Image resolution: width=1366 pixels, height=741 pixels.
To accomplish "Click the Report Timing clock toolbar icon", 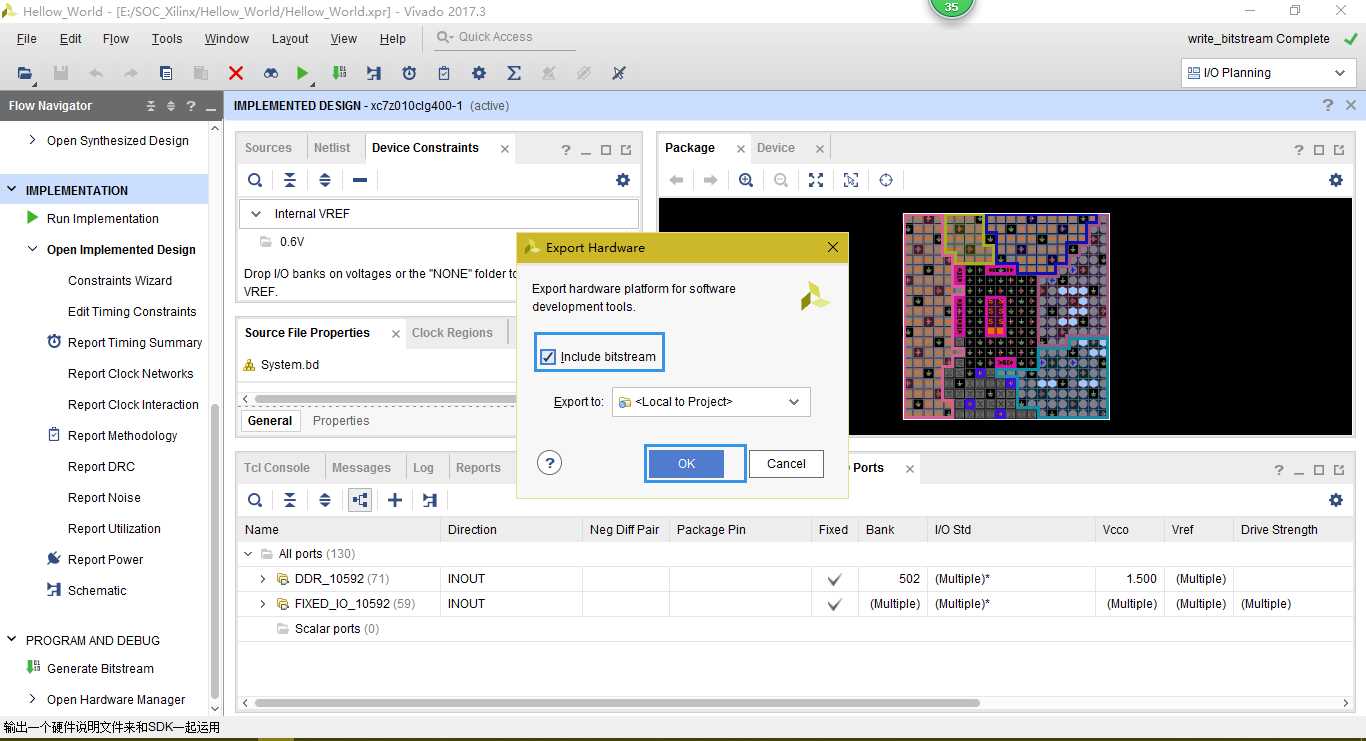I will pyautogui.click(x=409, y=73).
